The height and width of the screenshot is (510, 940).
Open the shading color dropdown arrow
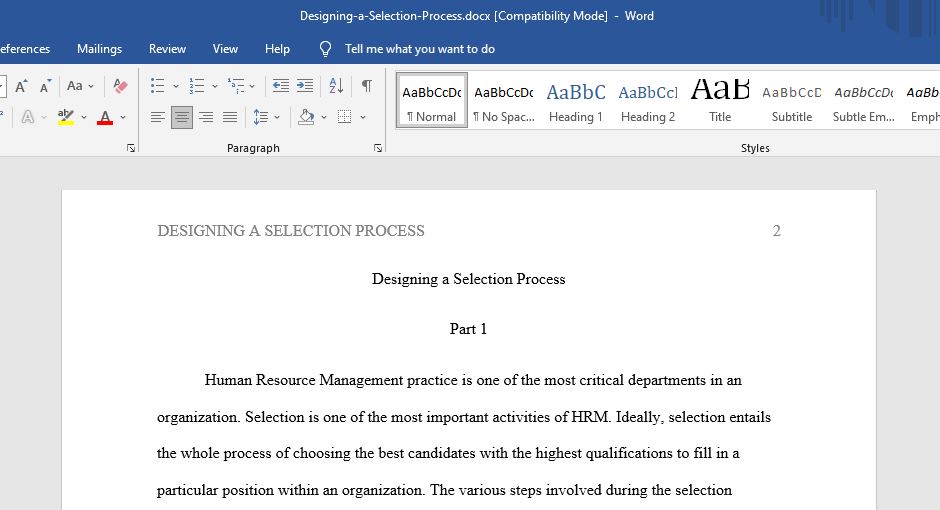[324, 117]
